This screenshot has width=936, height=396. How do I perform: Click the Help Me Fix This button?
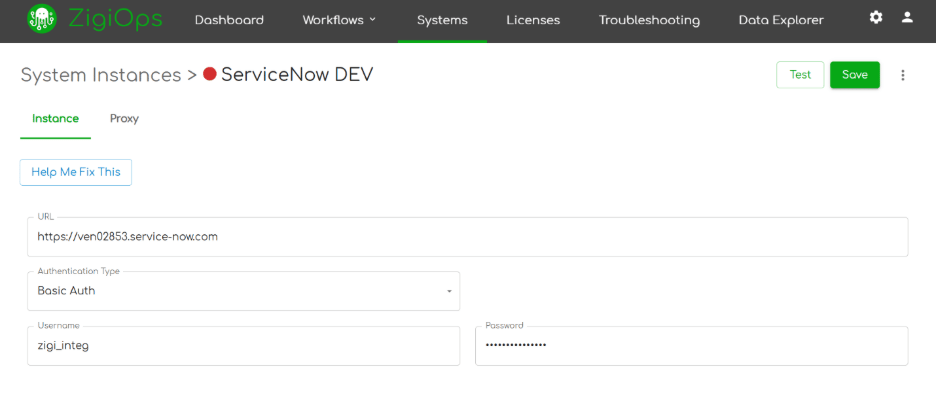click(76, 172)
